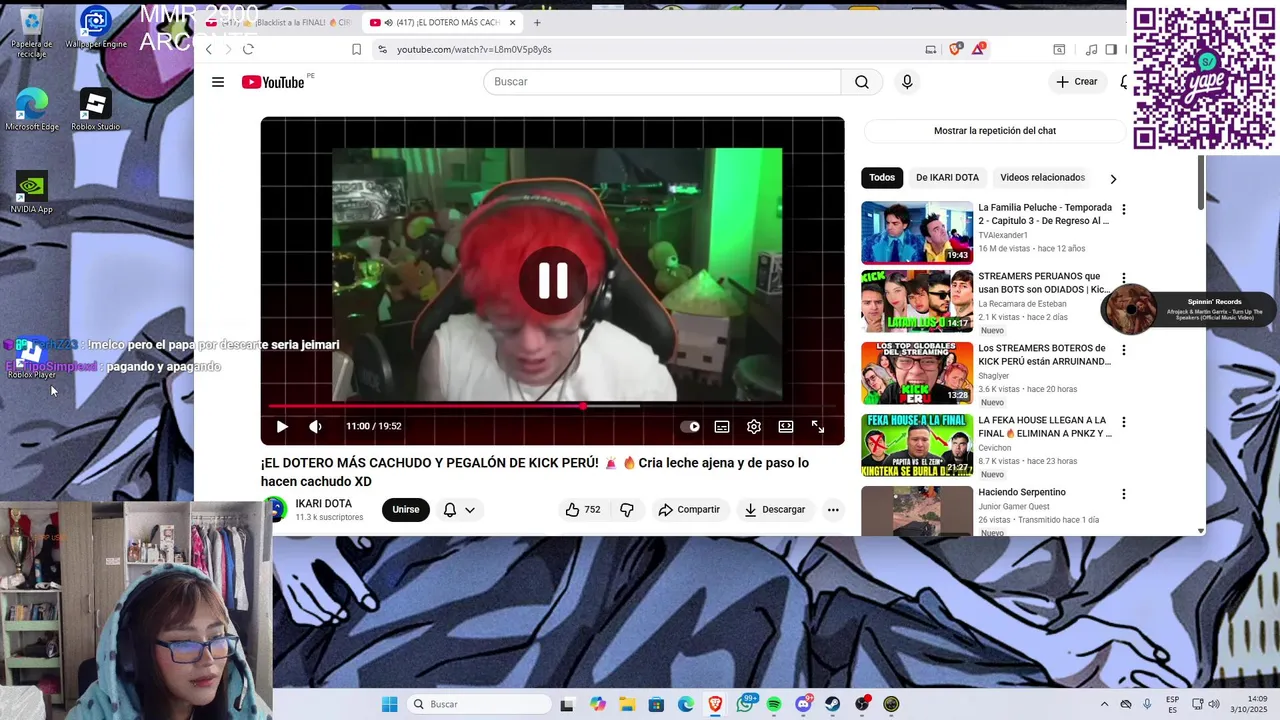Click the Compartir share button

[688, 510]
